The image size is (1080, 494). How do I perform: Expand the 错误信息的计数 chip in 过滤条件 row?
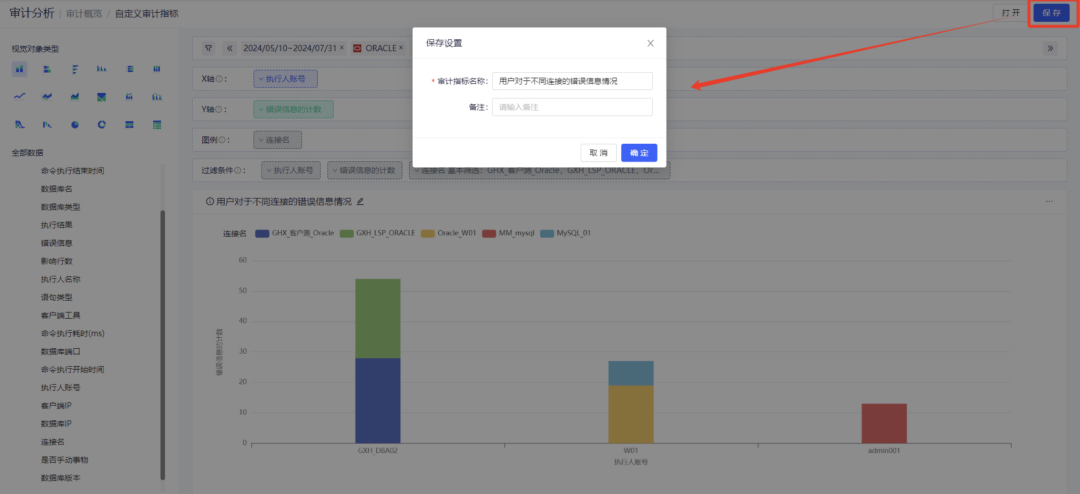[x=365, y=170]
